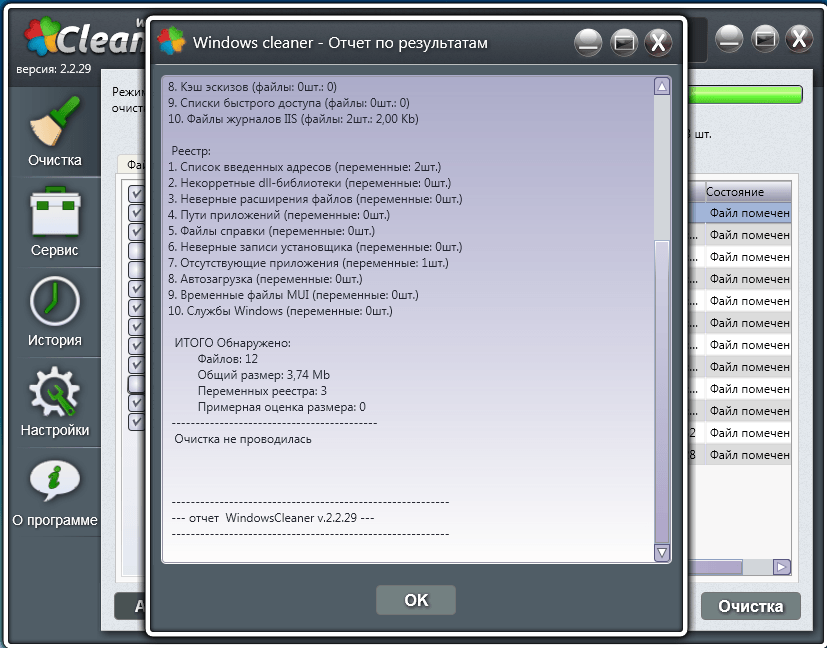This screenshot has height=648, width=827.
Task: Click the Общий размер: 3,74 Mb line
Action: click(264, 375)
